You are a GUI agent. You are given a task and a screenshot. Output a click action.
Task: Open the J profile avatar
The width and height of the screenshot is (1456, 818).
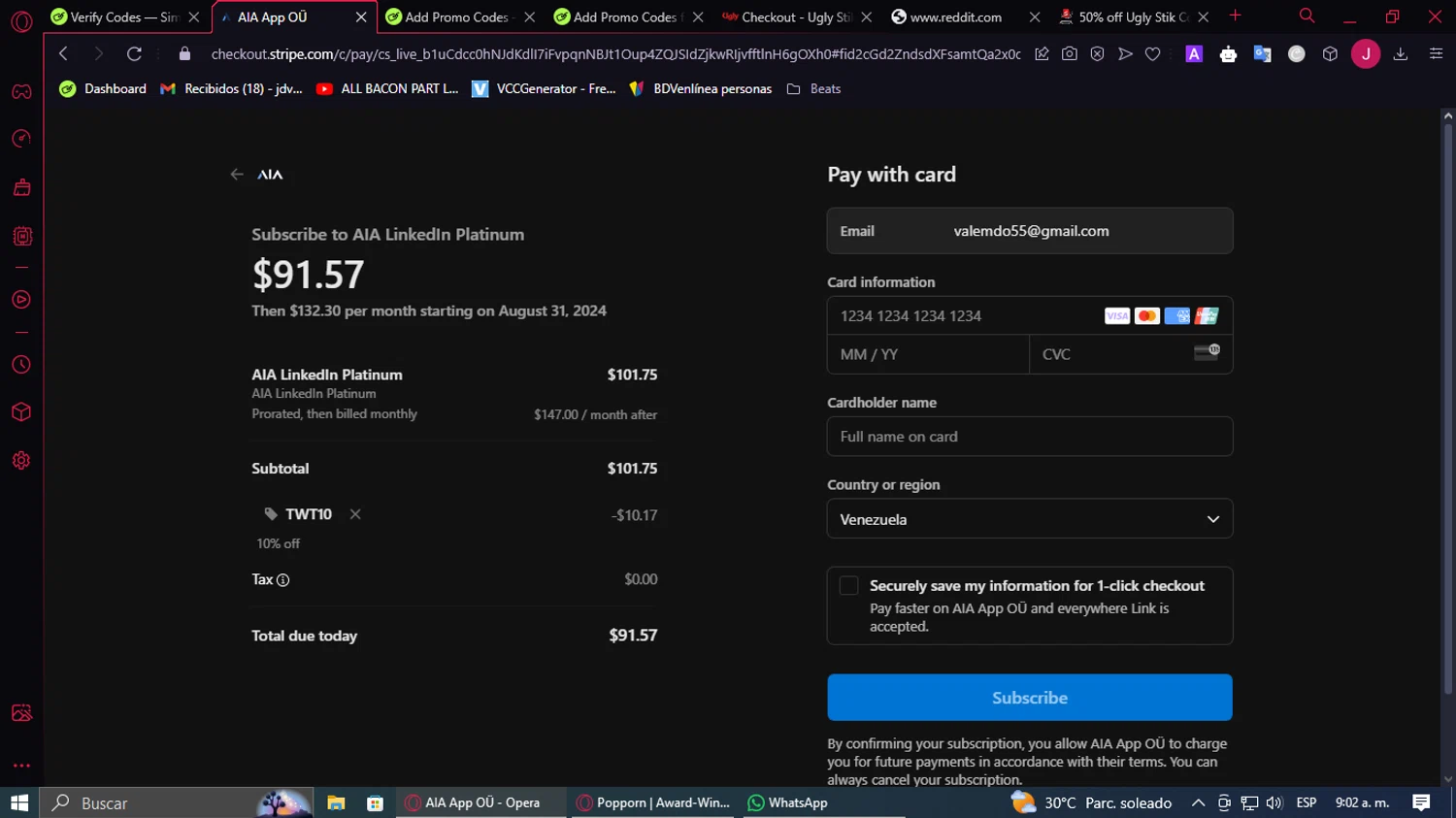[x=1366, y=54]
